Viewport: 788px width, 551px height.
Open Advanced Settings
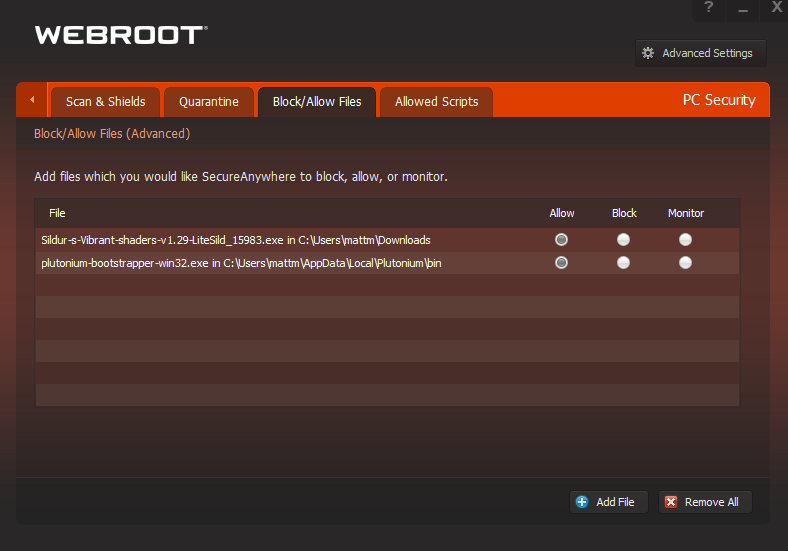coord(701,53)
